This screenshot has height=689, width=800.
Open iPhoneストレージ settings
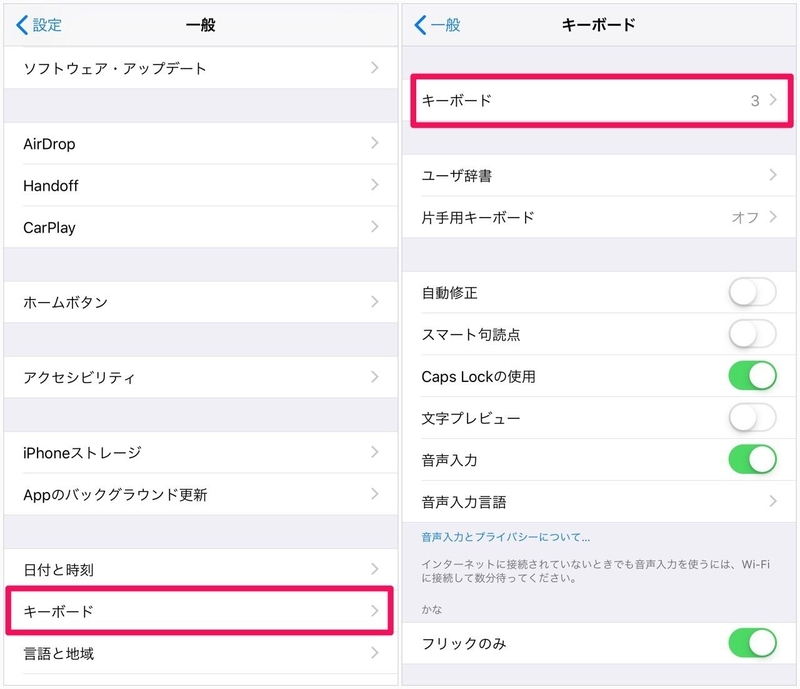[x=201, y=453]
